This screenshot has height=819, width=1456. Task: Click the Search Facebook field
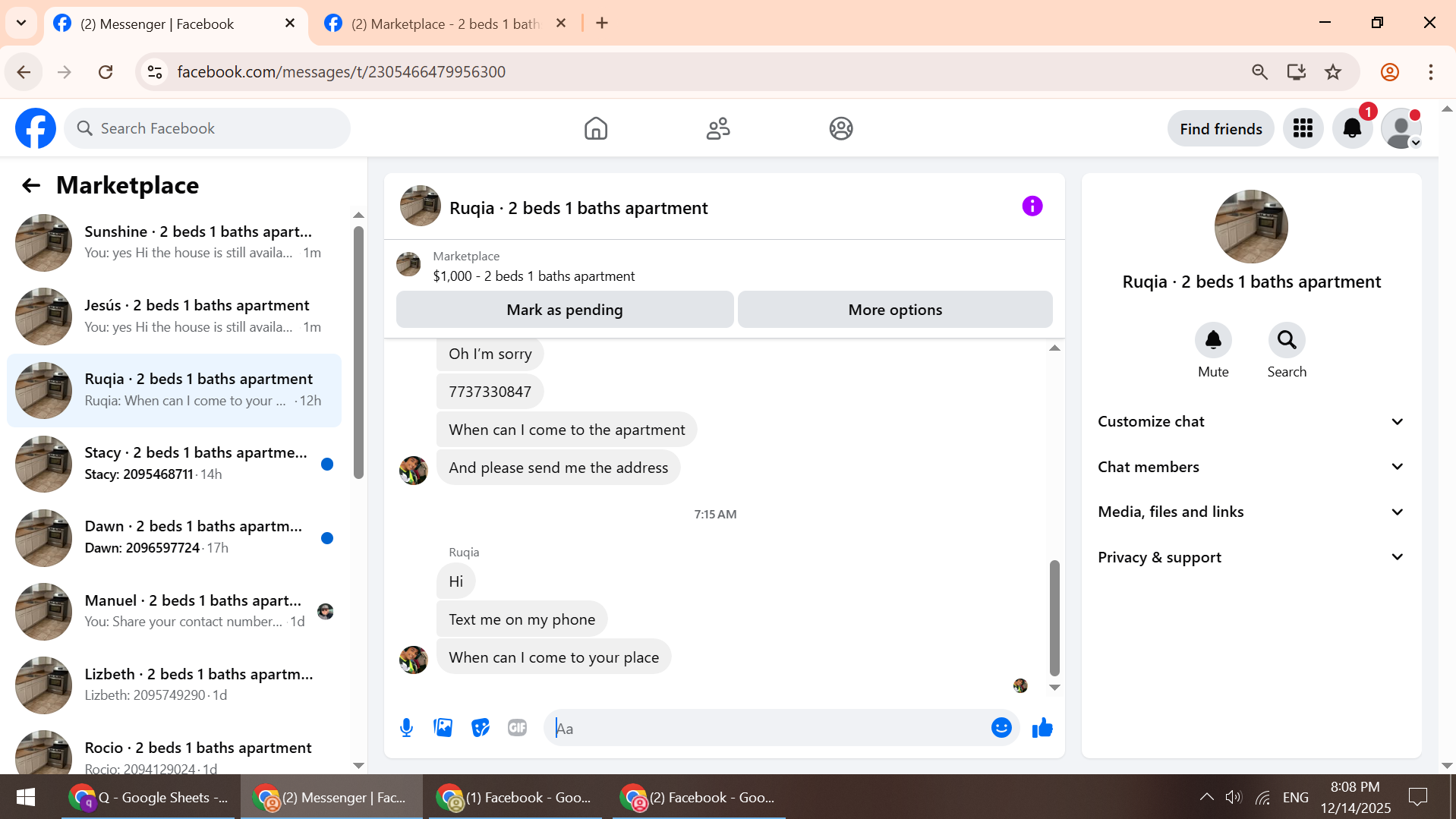pos(207,128)
